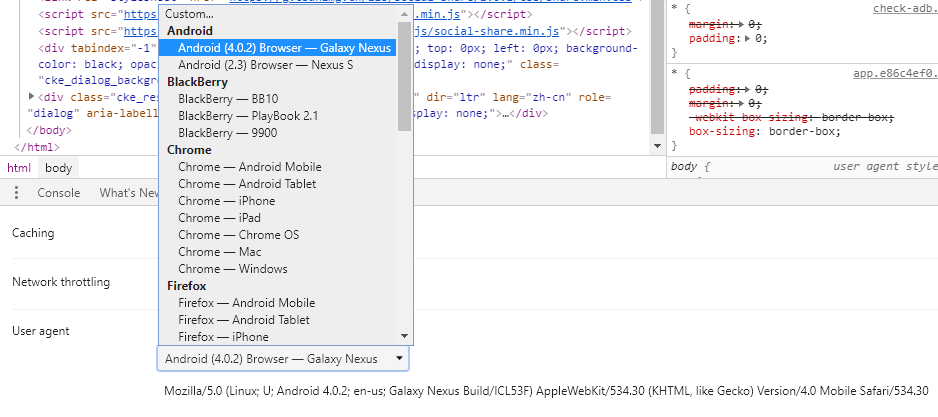Click the Mozilla/5.0 user agent string

point(546,391)
